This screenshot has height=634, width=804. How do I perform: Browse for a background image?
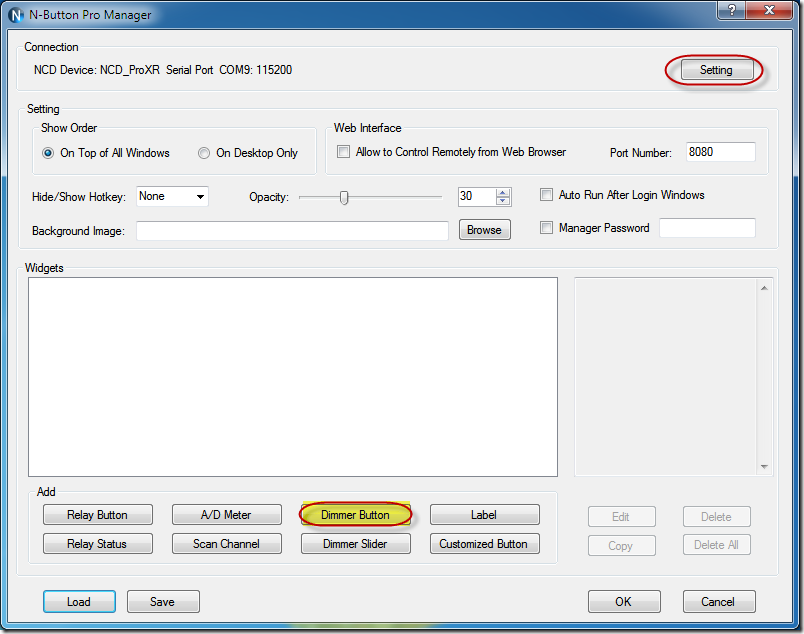pos(485,230)
